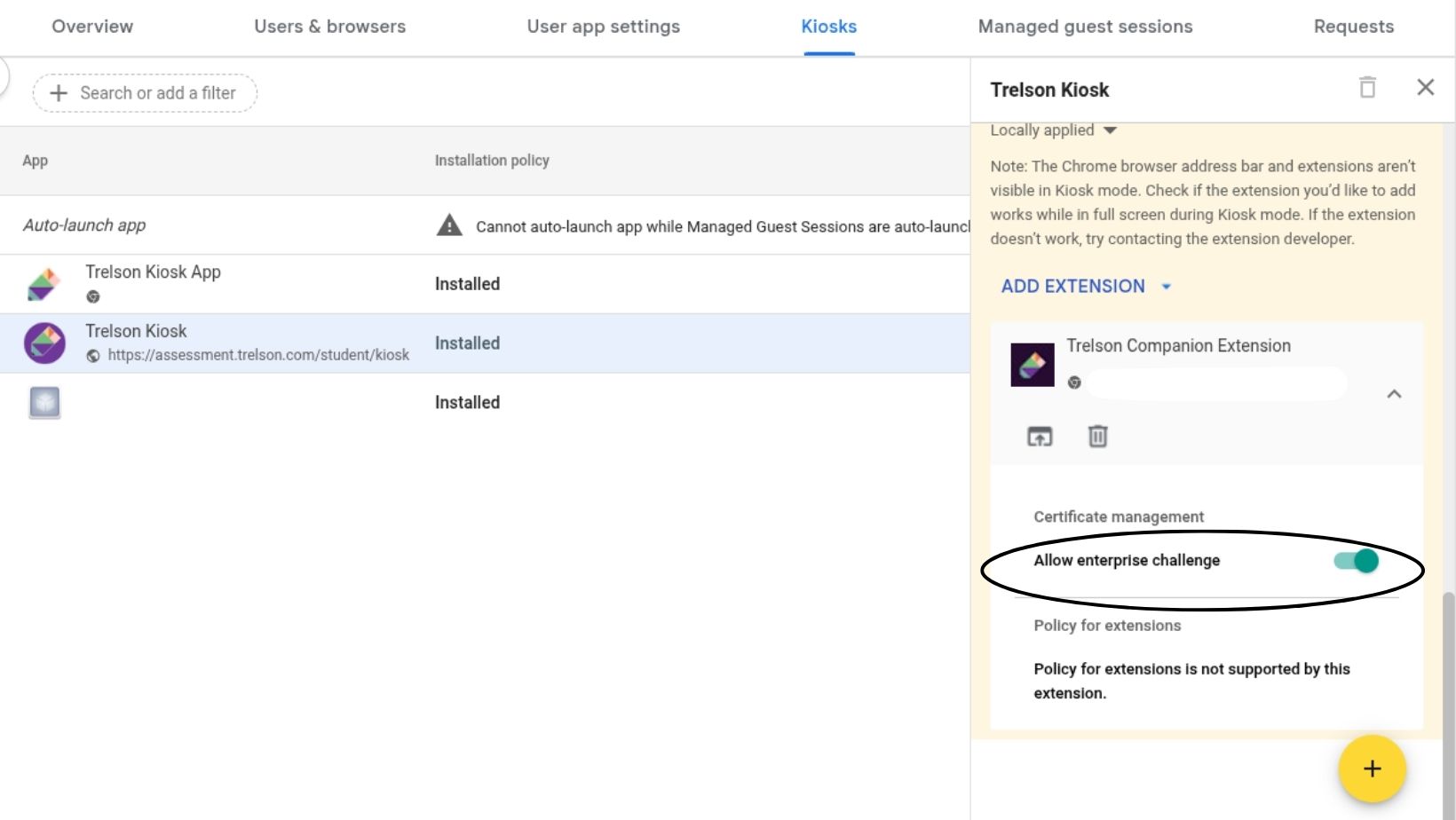Viewport: 1456px width, 820px height.
Task: Click Installed status for the unnamed app
Action: [467, 403]
